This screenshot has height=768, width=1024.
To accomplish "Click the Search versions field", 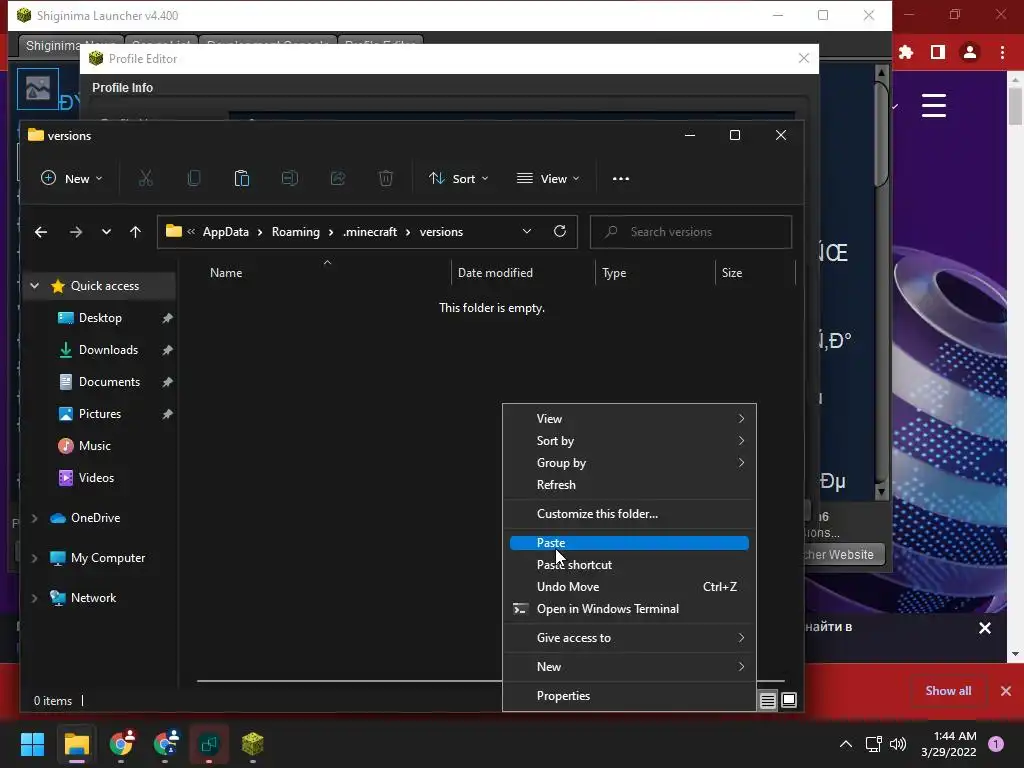I will coord(691,232).
